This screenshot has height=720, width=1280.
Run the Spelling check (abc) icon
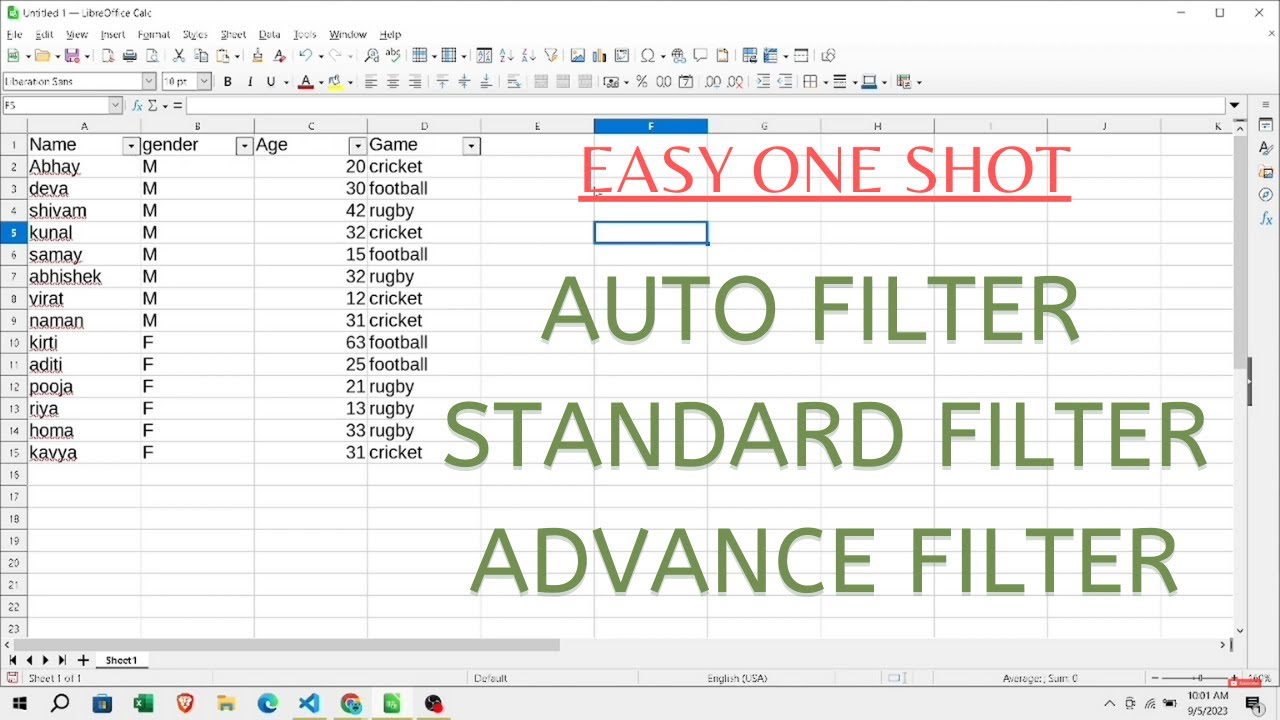pyautogui.click(x=393, y=56)
